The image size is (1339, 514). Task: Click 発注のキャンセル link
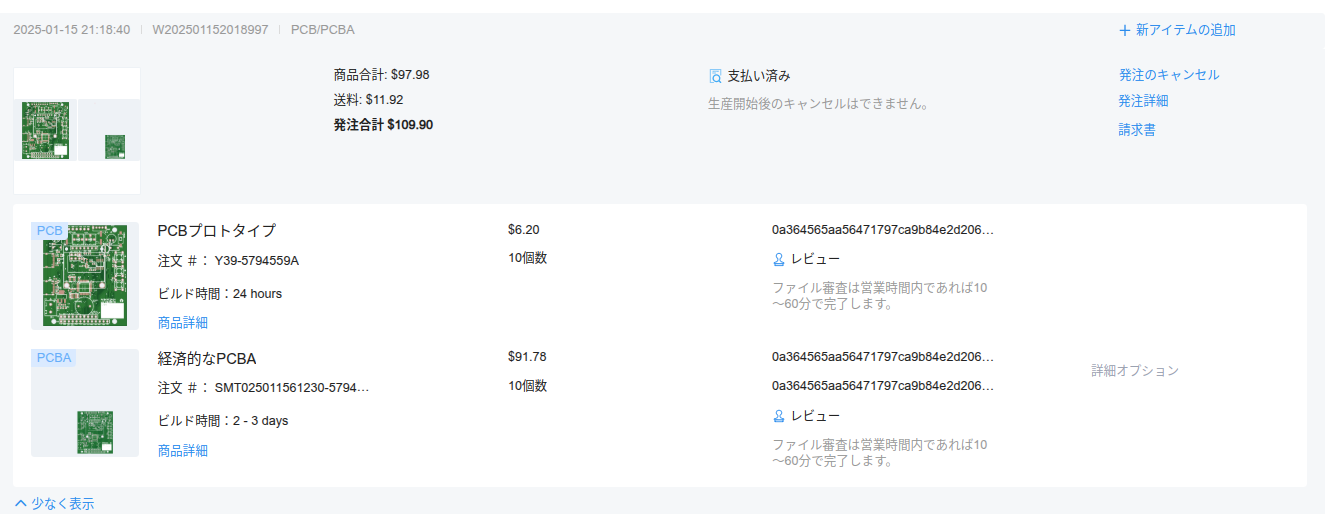1169,75
